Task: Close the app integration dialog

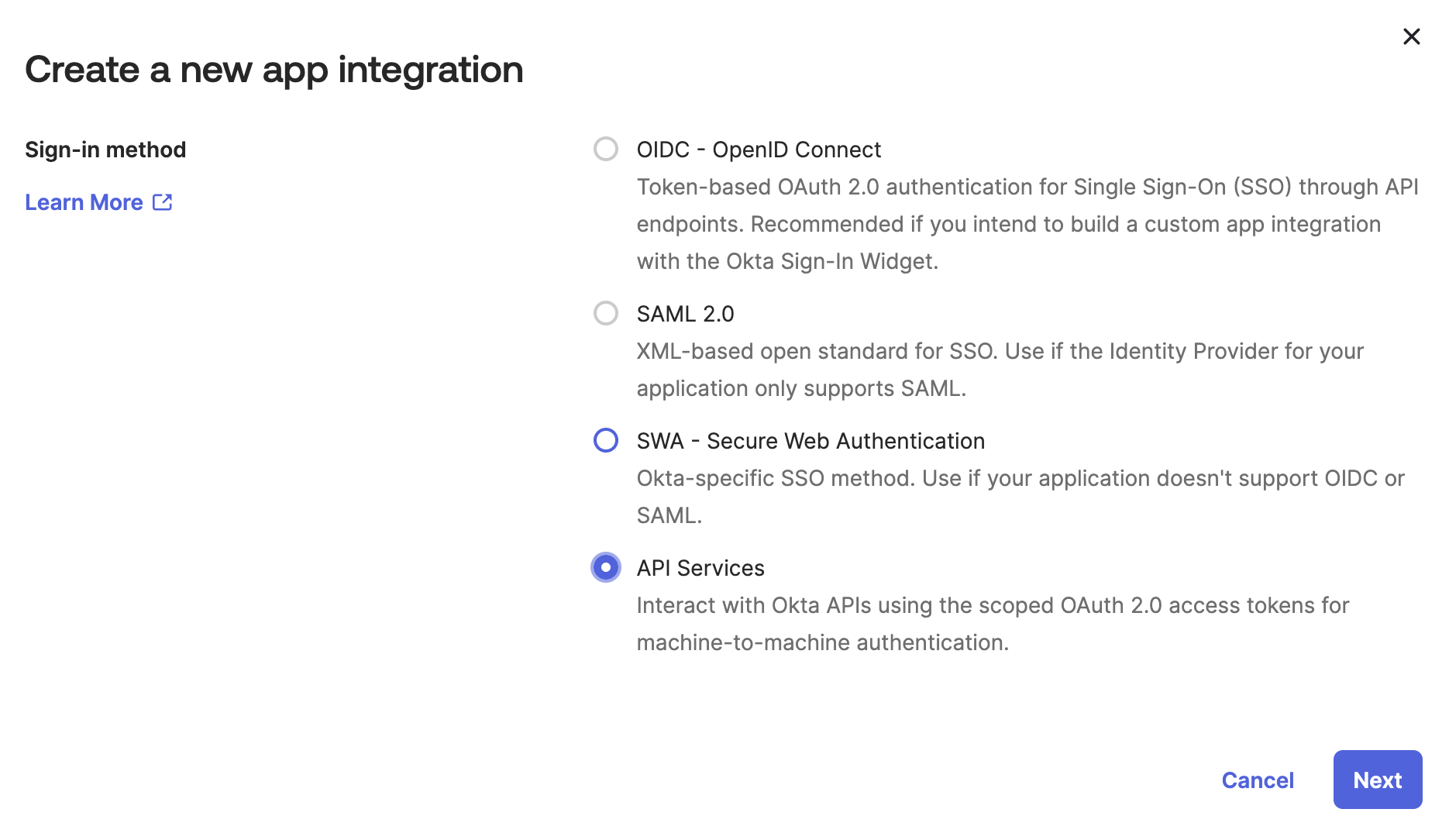Action: pos(1411,36)
